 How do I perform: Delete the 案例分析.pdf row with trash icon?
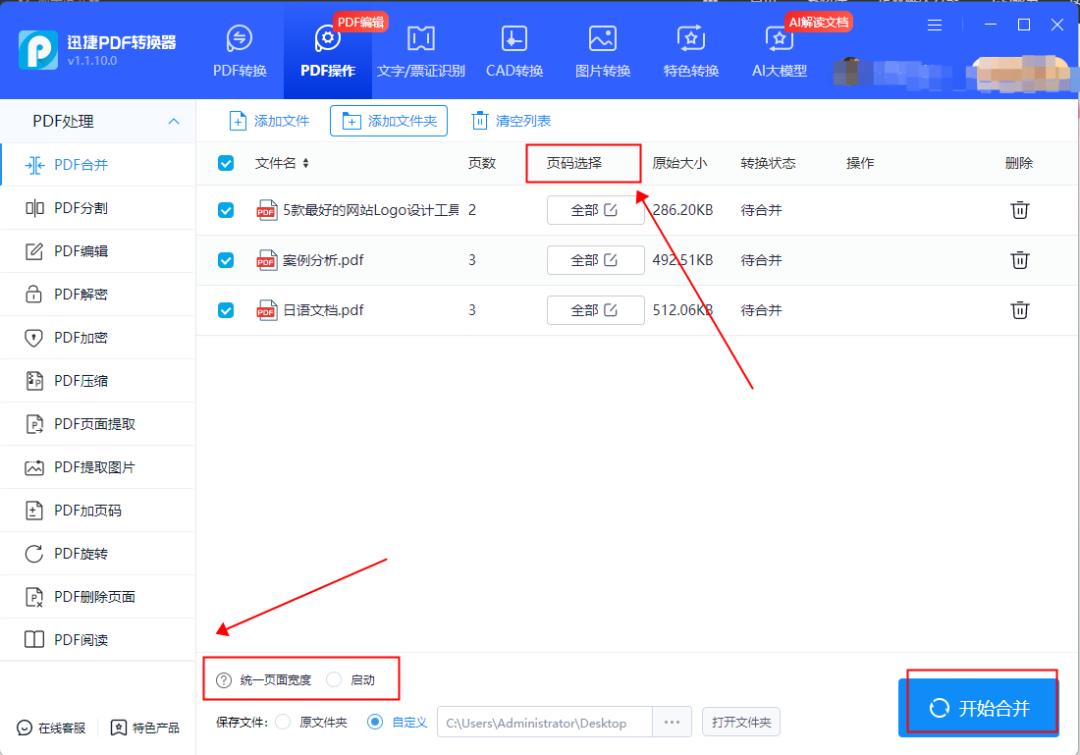[x=1019, y=260]
